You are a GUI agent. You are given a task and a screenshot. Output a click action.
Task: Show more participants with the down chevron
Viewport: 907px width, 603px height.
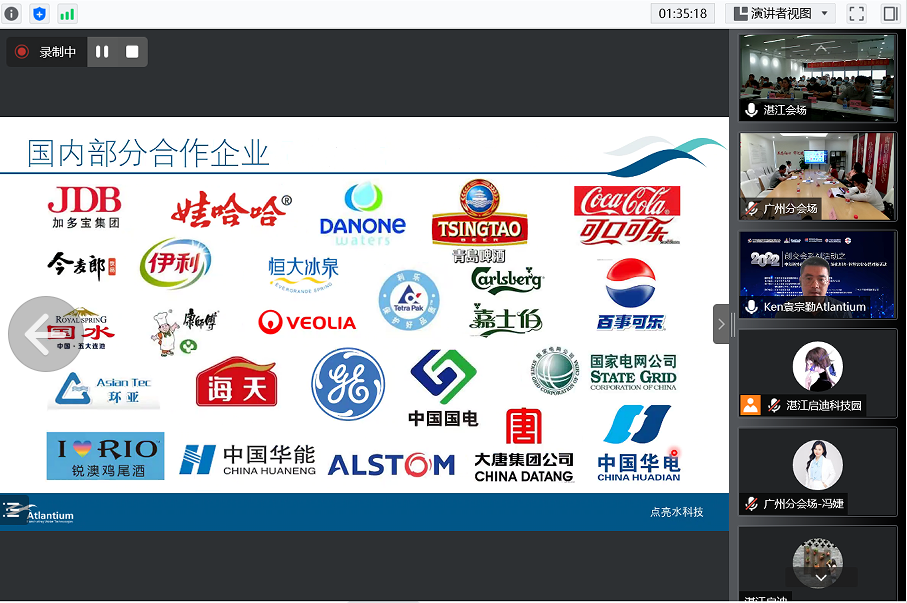[820, 578]
